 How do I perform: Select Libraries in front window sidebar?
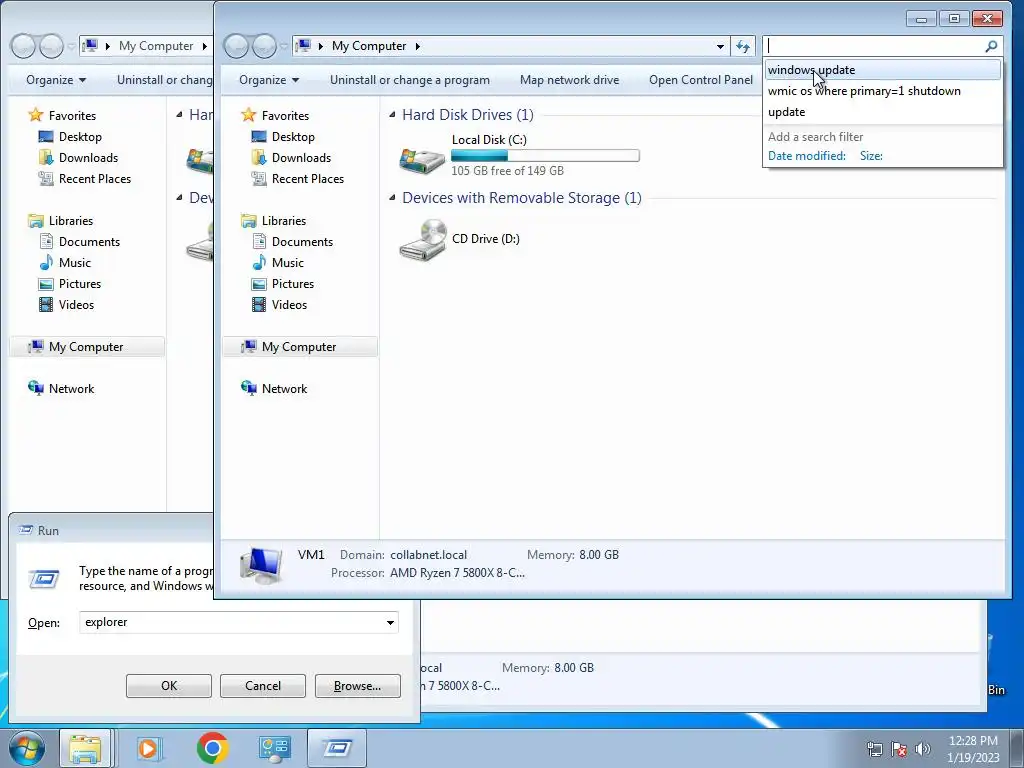[x=283, y=221]
